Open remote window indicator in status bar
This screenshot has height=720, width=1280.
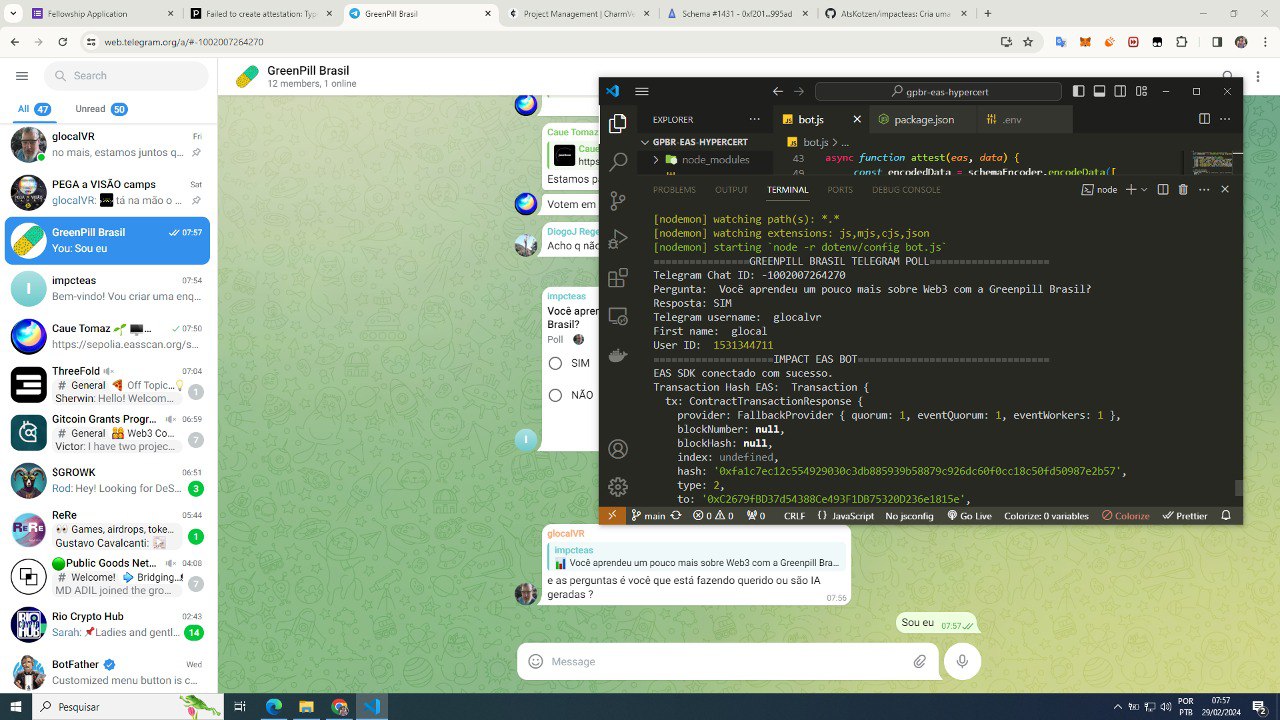pyautogui.click(x=612, y=516)
